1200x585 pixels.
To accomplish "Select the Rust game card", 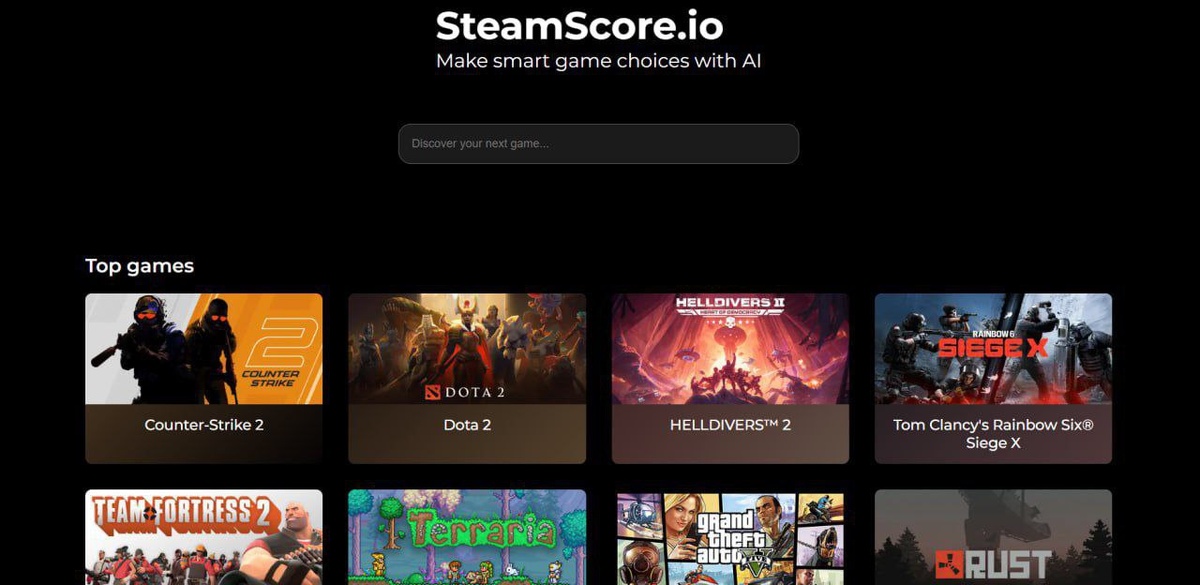I will tap(993, 537).
